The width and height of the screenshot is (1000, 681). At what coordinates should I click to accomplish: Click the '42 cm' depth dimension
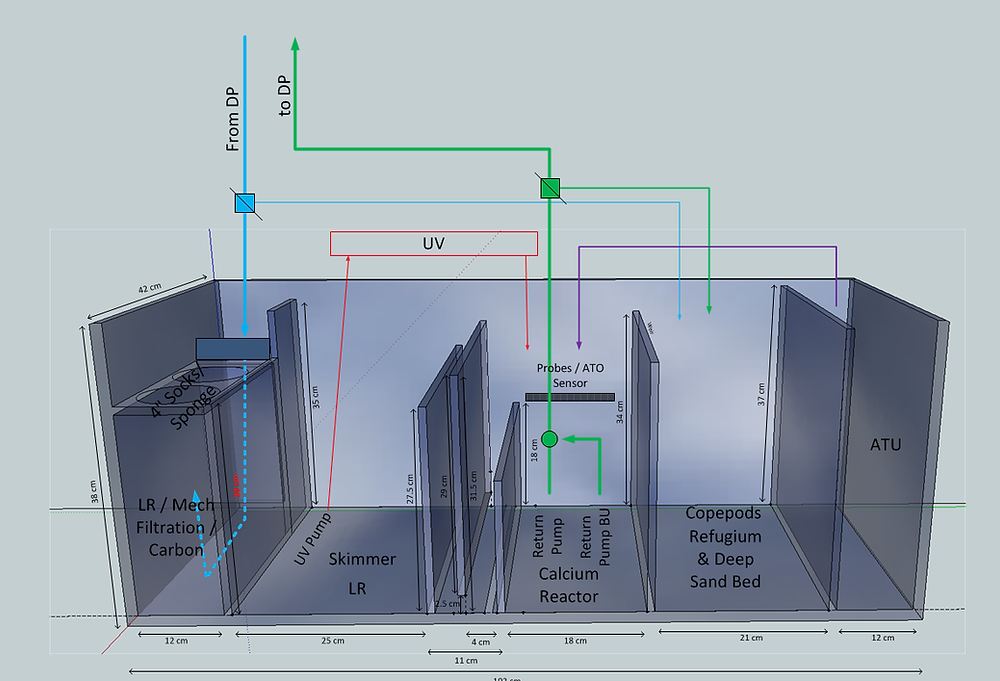150,288
